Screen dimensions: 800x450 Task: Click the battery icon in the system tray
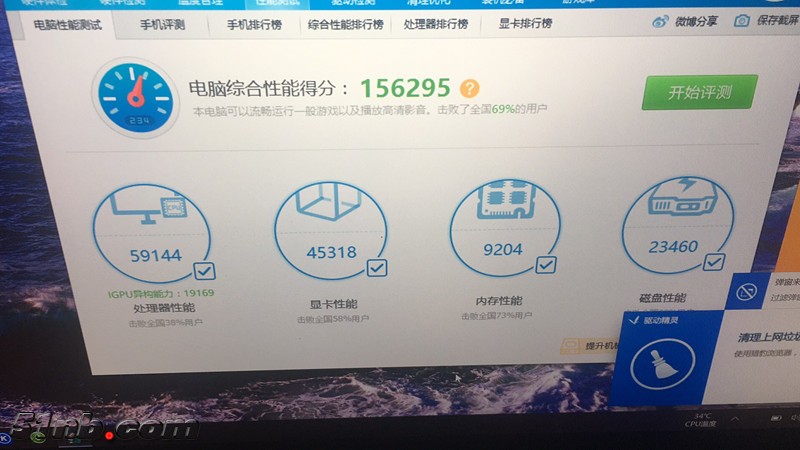click(776, 418)
